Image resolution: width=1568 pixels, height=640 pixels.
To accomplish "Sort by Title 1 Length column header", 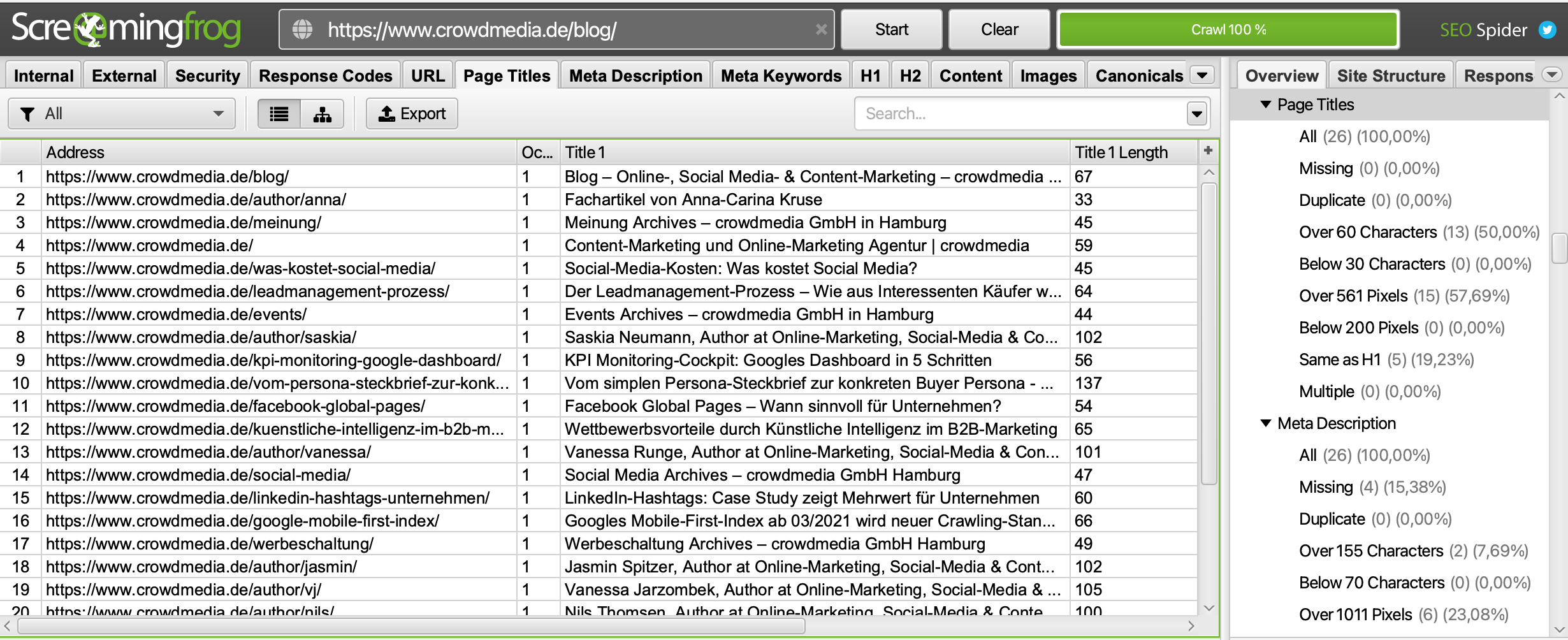I will (x=1133, y=152).
